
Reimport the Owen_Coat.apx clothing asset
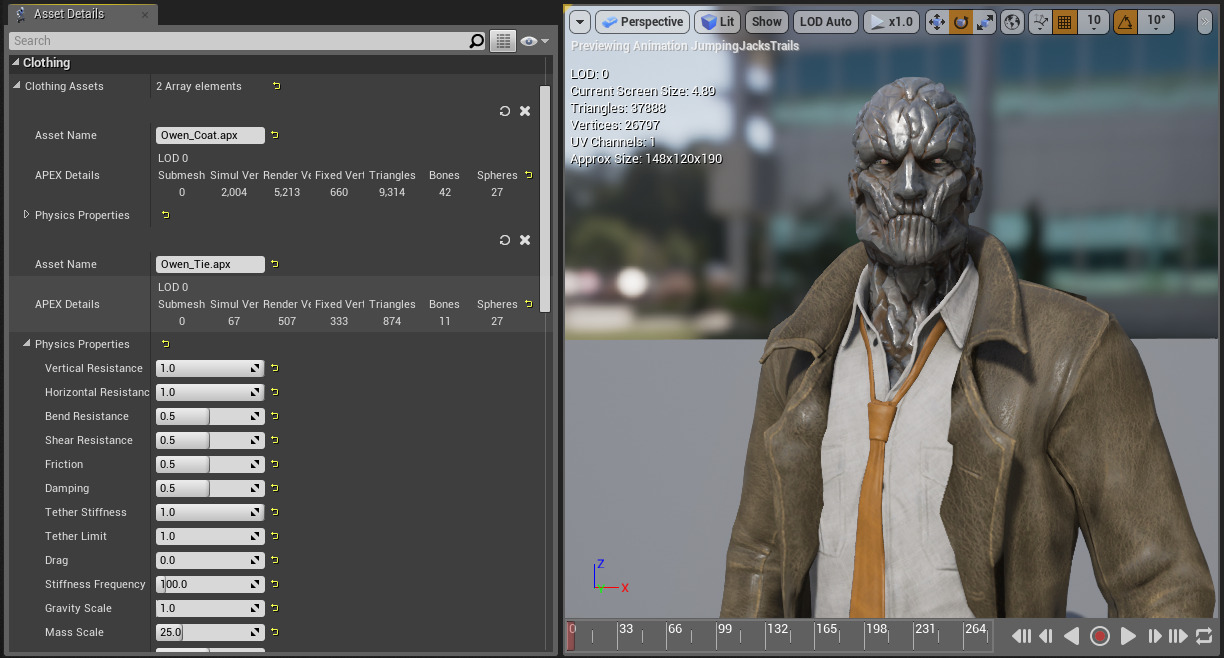click(x=505, y=111)
